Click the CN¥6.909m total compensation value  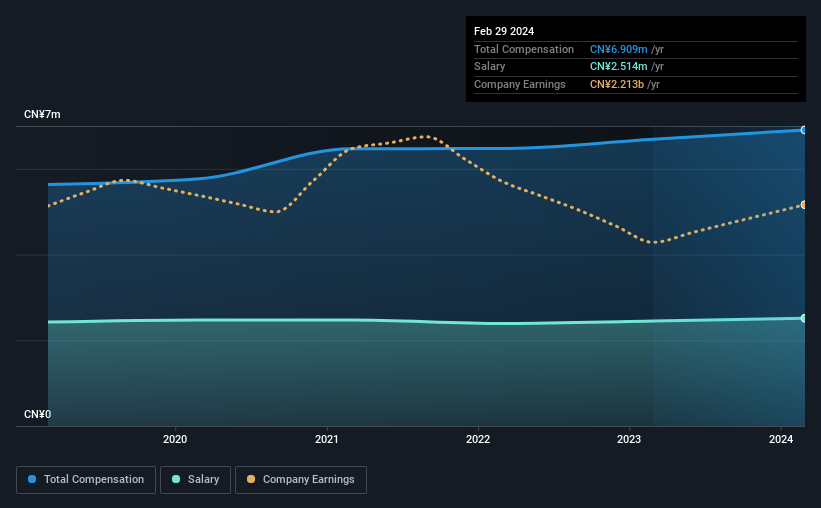tap(618, 49)
